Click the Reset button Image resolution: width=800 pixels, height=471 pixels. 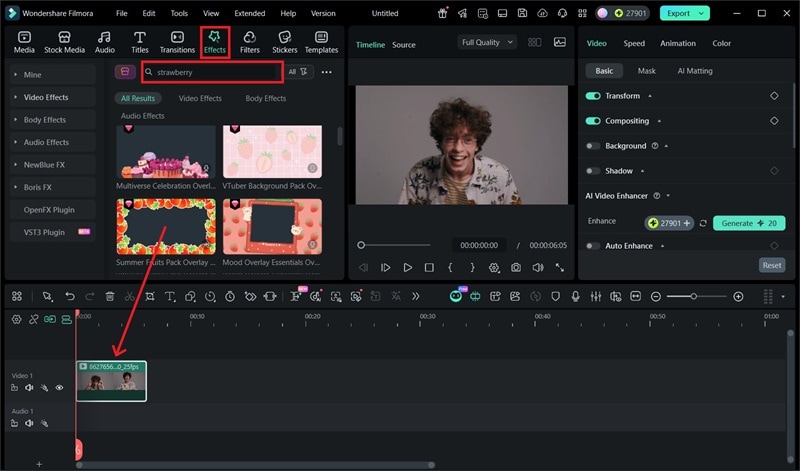pos(771,265)
